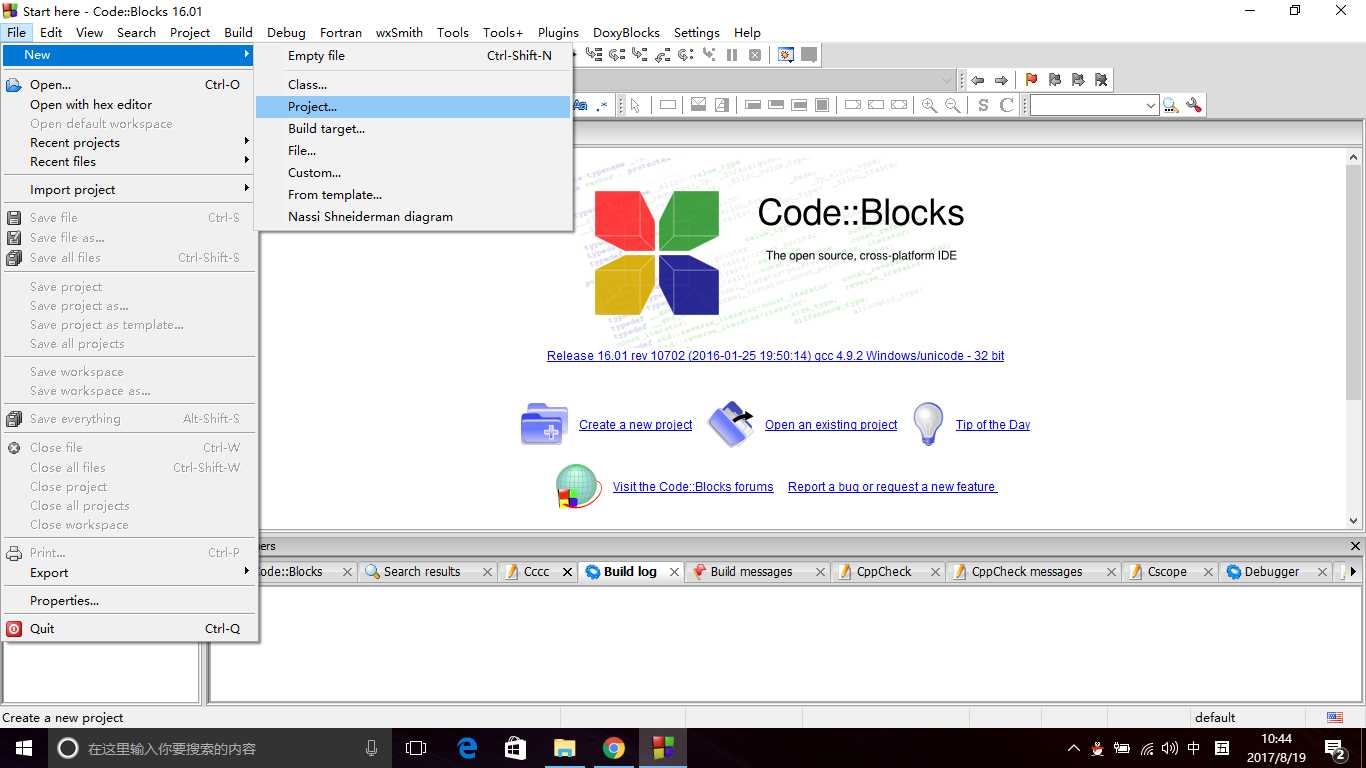This screenshot has width=1366, height=768.
Task: Click the start page scrollbar down arrow
Action: (x=1354, y=521)
